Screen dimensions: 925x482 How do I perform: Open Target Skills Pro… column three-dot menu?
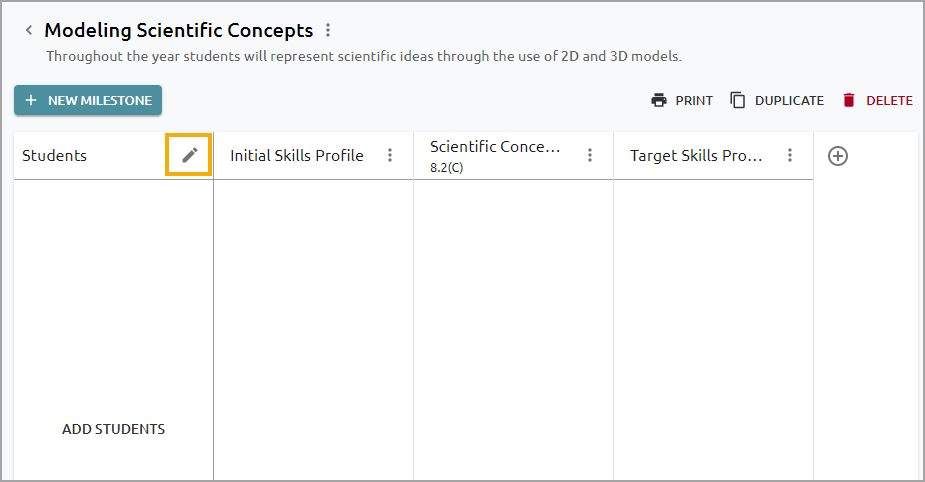coord(790,155)
